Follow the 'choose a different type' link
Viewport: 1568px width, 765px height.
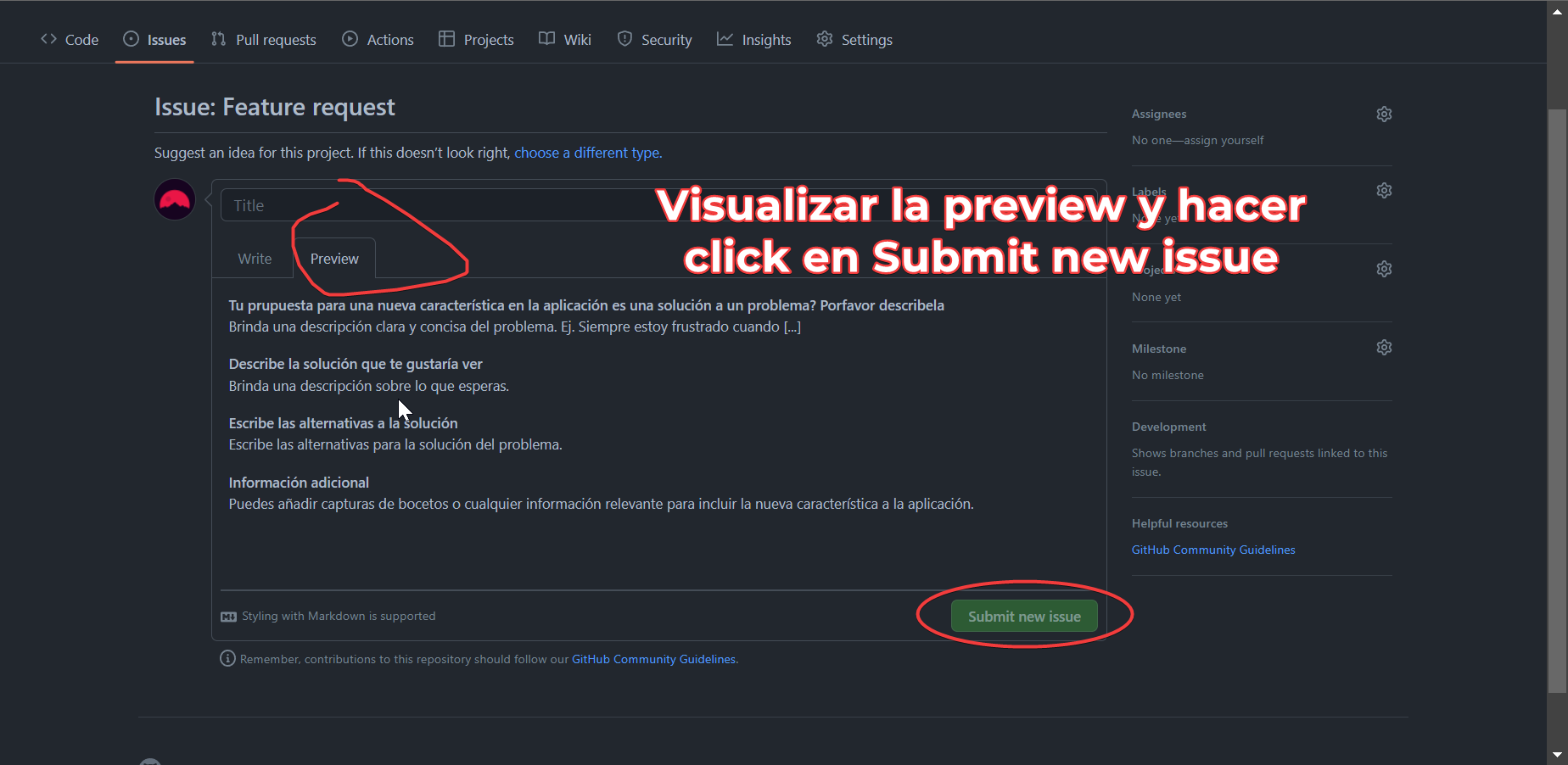(588, 153)
